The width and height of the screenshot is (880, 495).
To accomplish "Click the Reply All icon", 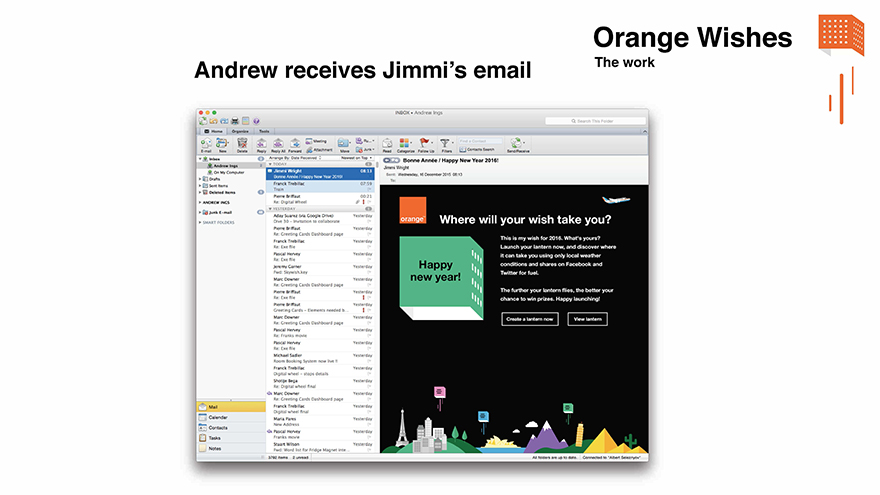I will (278, 144).
